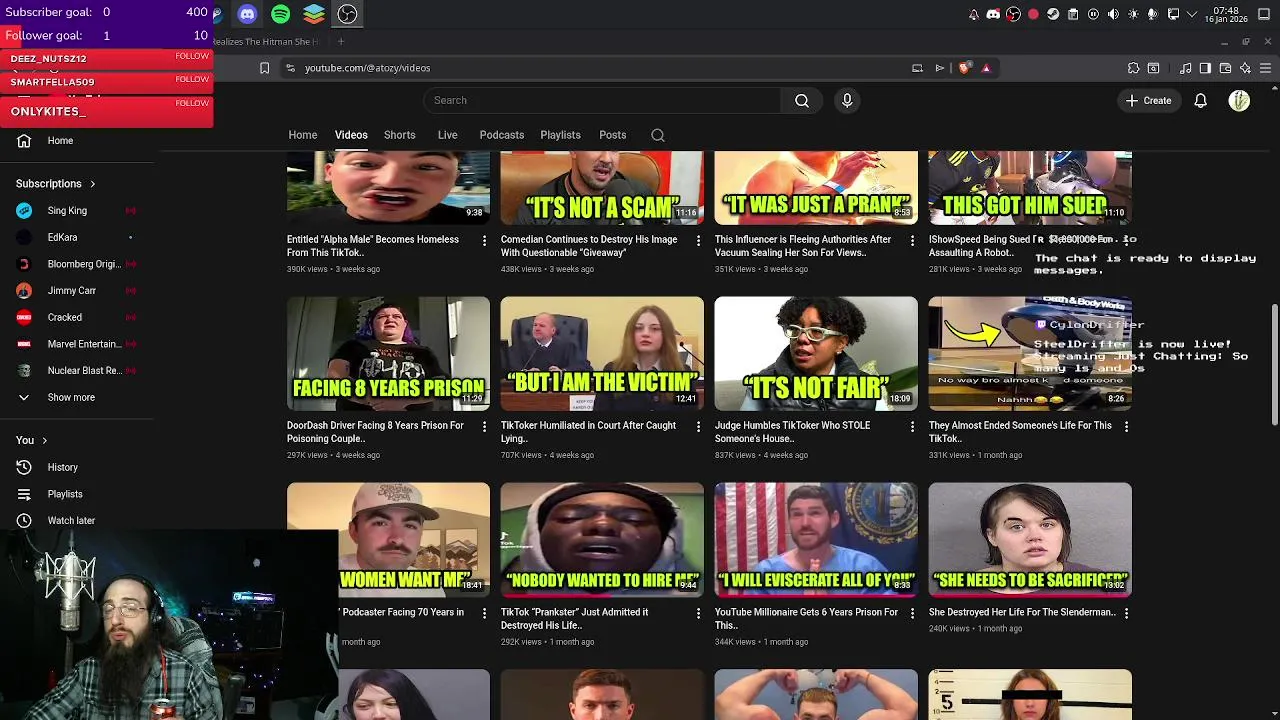Switch to the Shorts tab
This screenshot has width=1280, height=720.
[399, 135]
